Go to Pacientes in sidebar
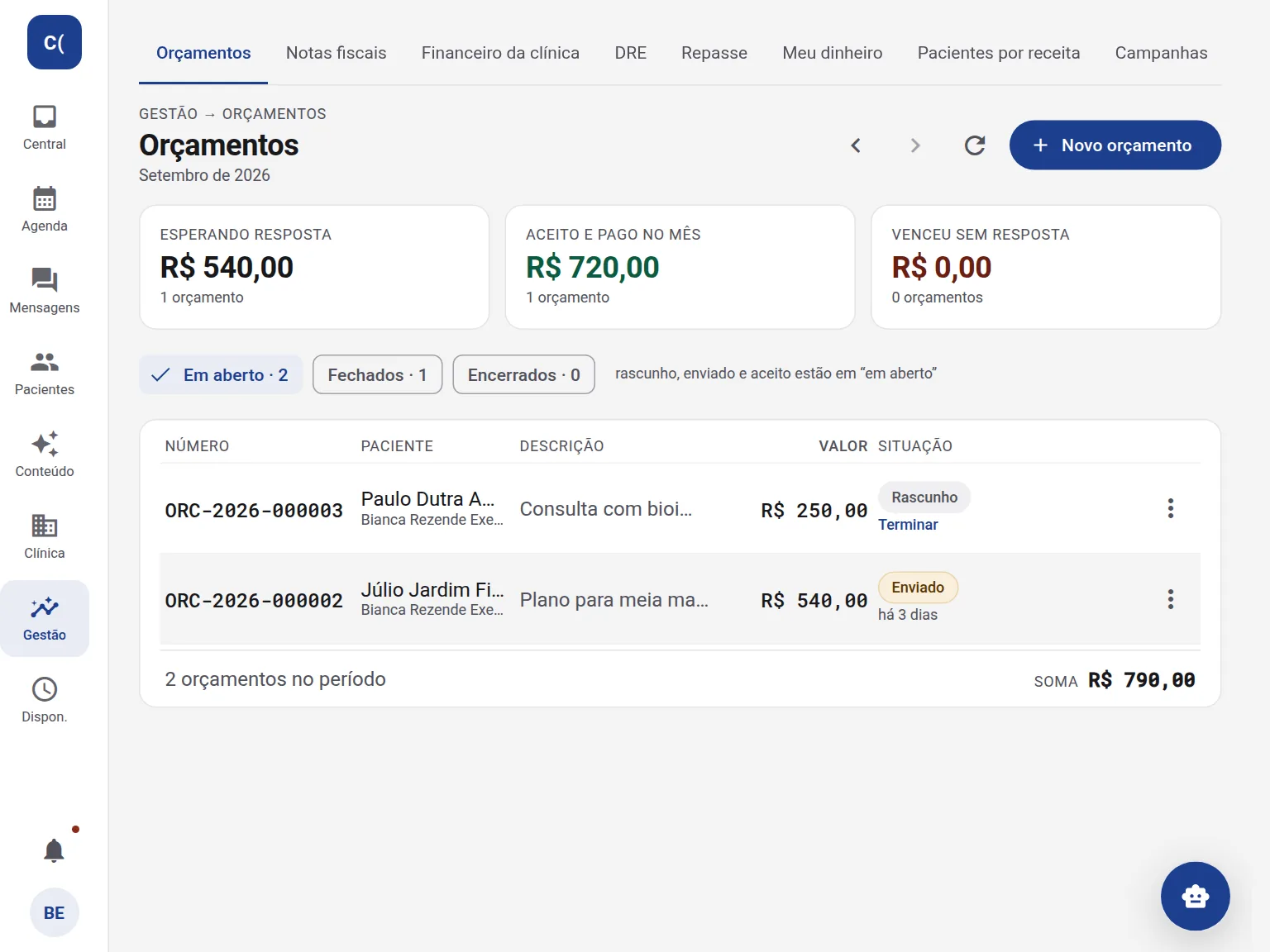The width and height of the screenshot is (1270, 952). pos(45,373)
